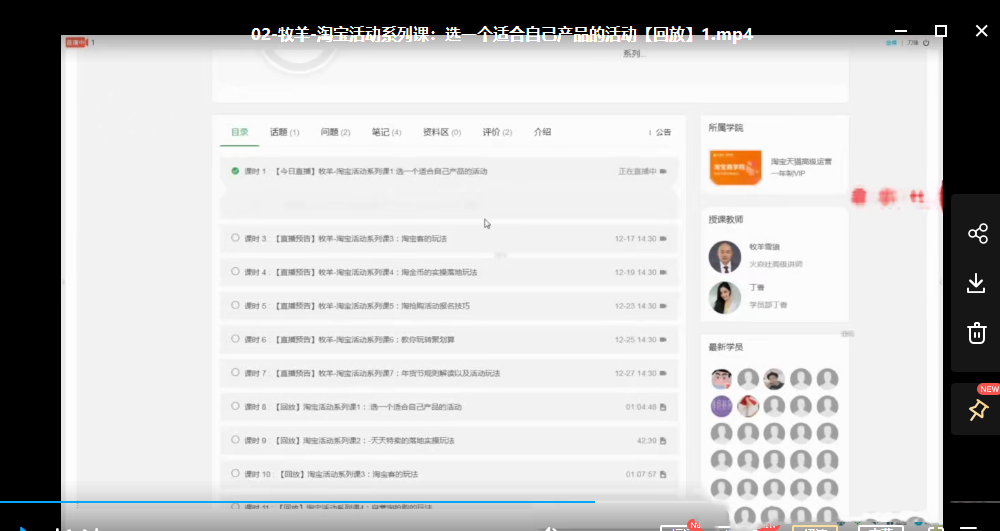Minimize the video player window

901,31
